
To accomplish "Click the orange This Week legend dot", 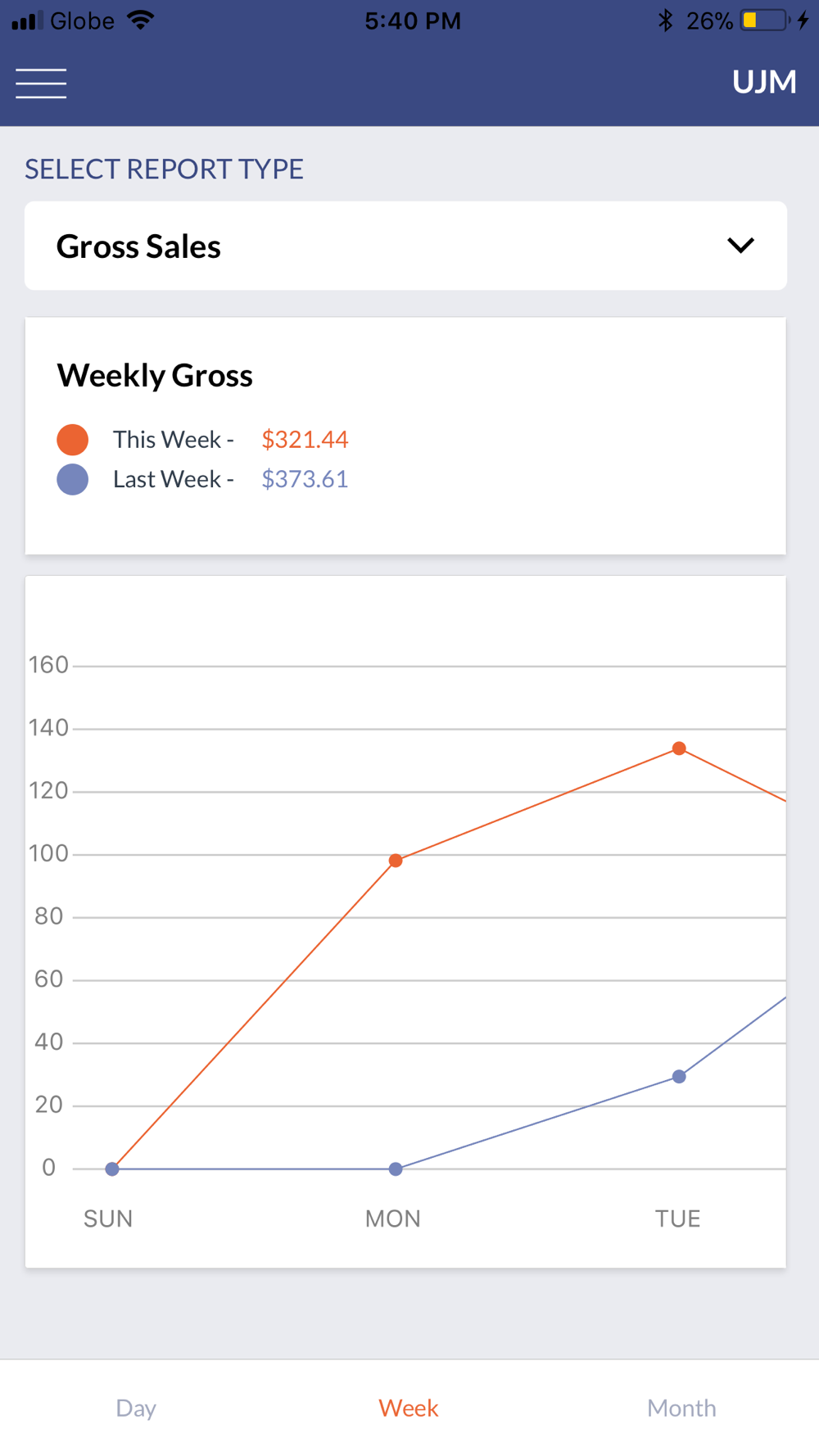I will point(73,440).
